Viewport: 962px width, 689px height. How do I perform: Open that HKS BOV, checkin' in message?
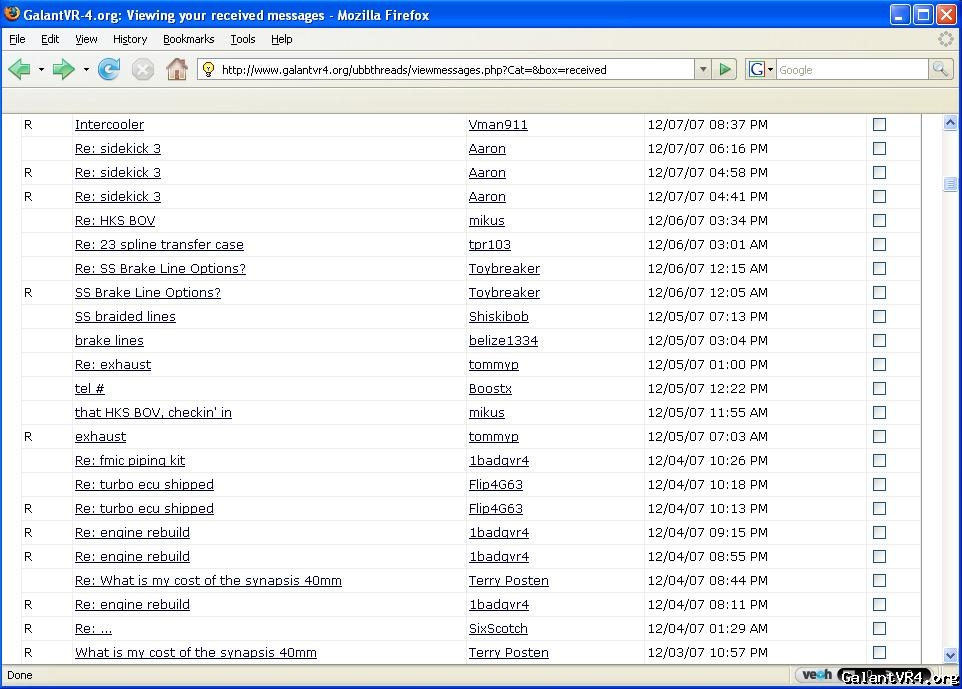point(153,412)
